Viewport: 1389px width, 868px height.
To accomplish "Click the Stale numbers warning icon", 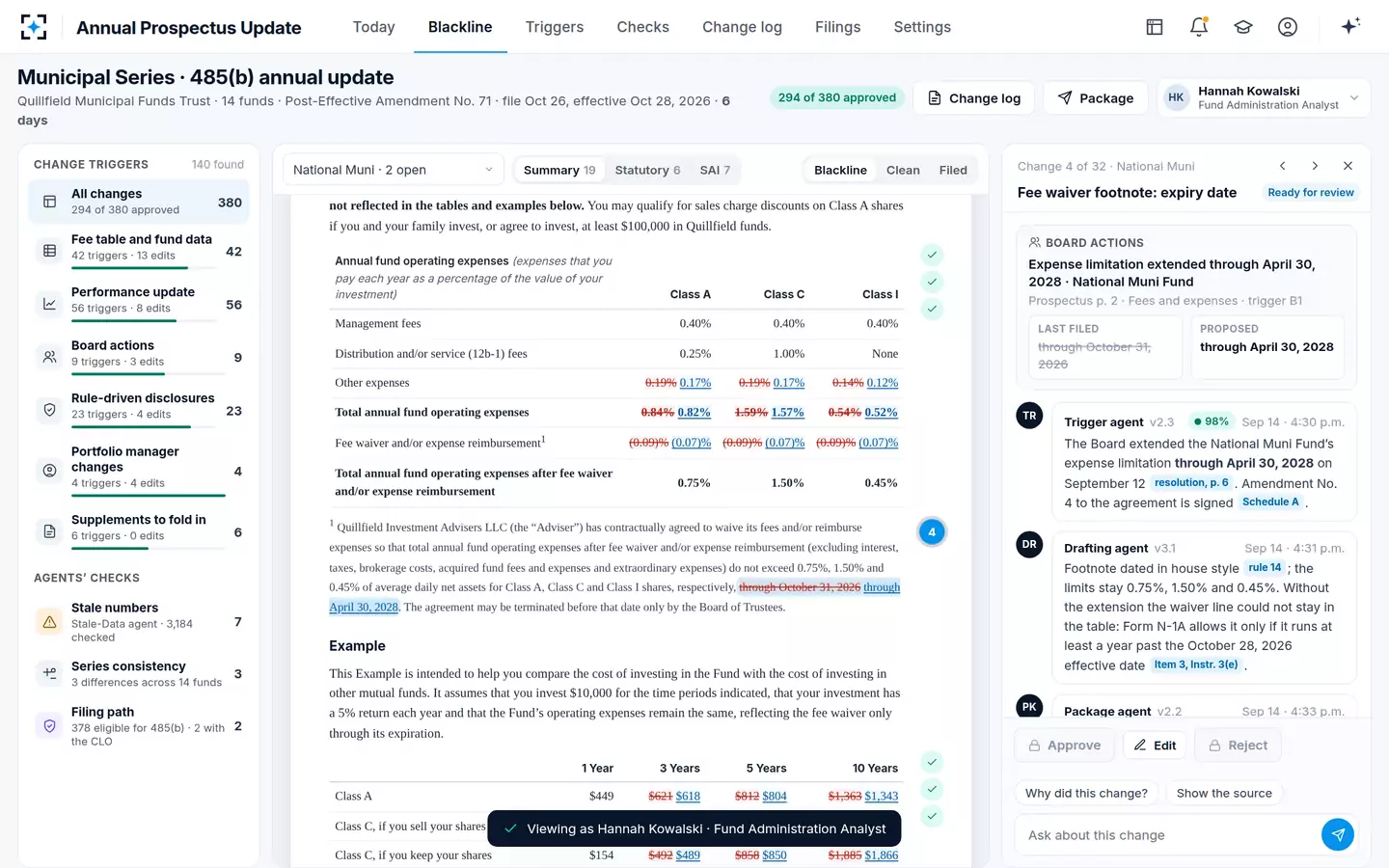I will tap(49, 622).
